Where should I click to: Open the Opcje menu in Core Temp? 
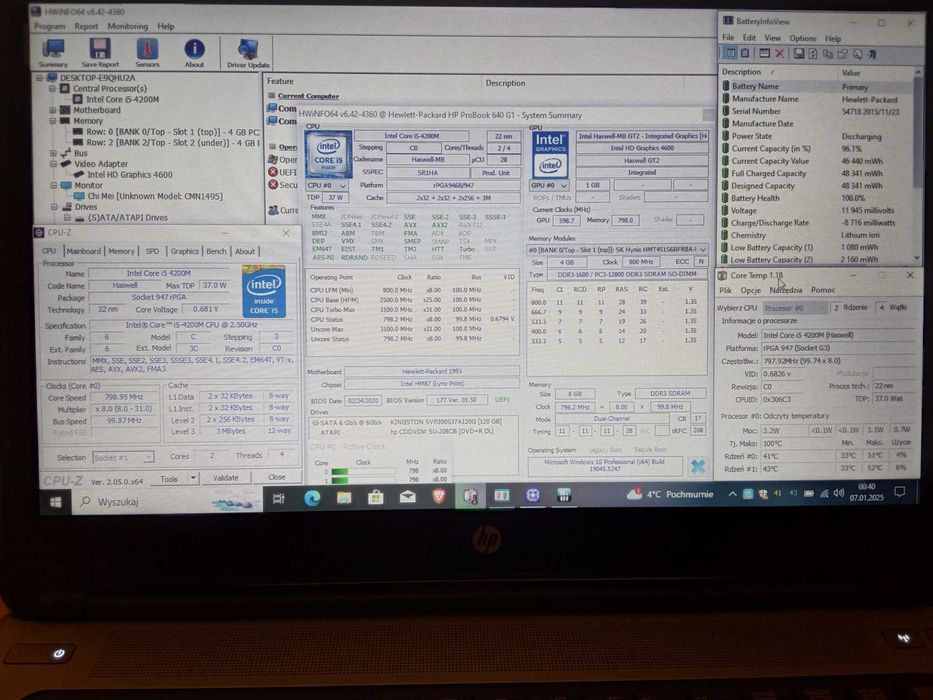coord(750,290)
